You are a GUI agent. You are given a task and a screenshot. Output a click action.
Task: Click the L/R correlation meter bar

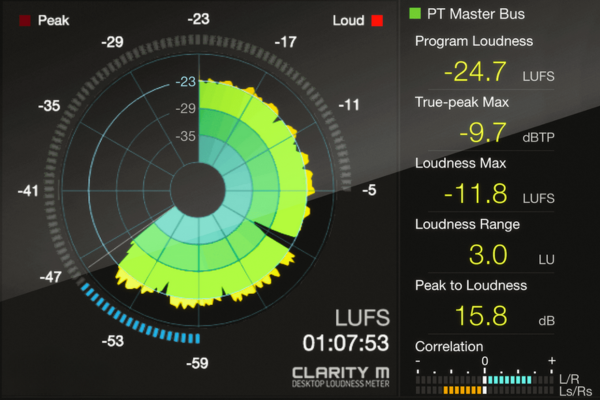pyautogui.click(x=485, y=380)
